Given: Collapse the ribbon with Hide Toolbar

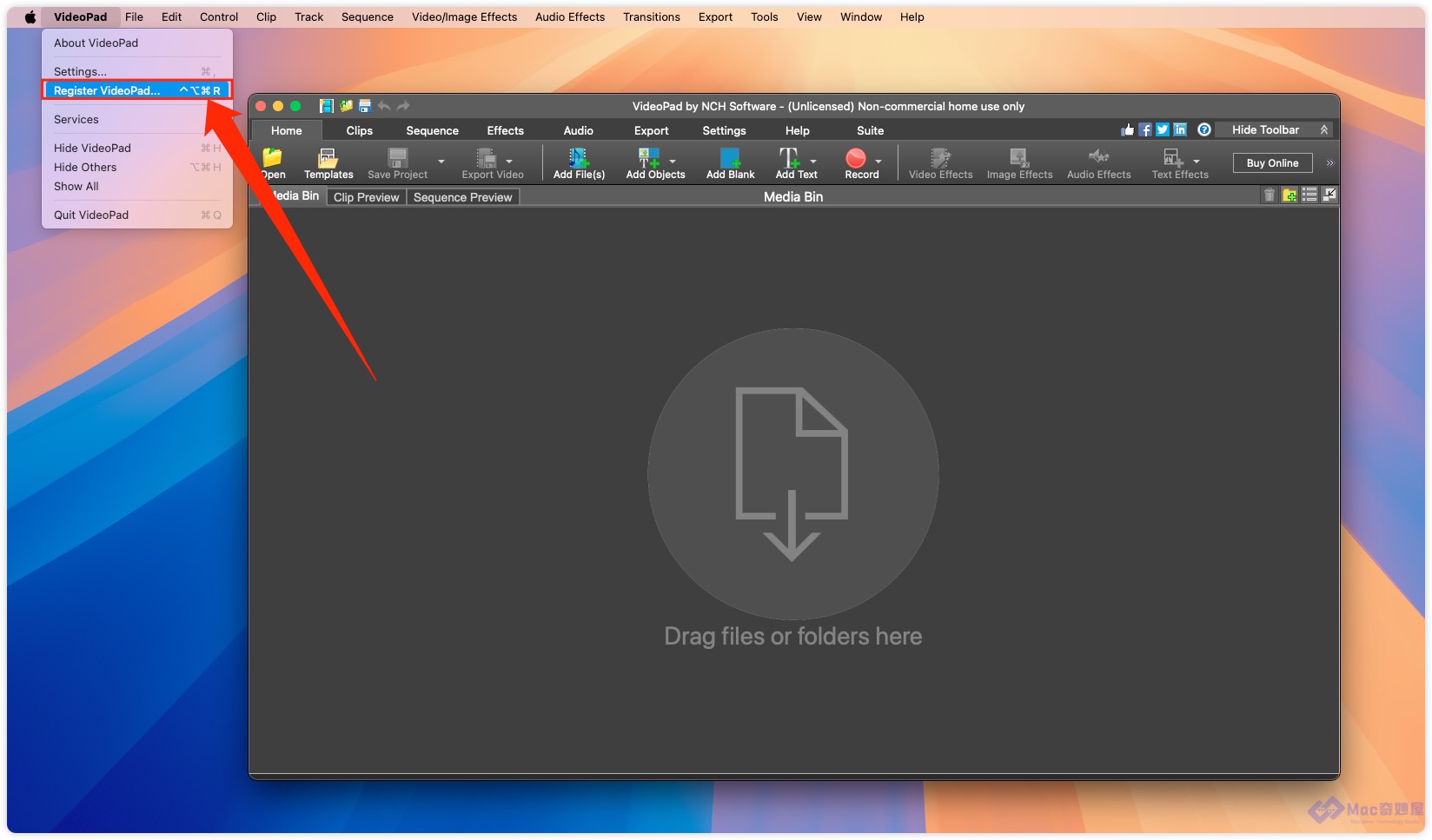Looking at the screenshot, I should click(x=1274, y=129).
